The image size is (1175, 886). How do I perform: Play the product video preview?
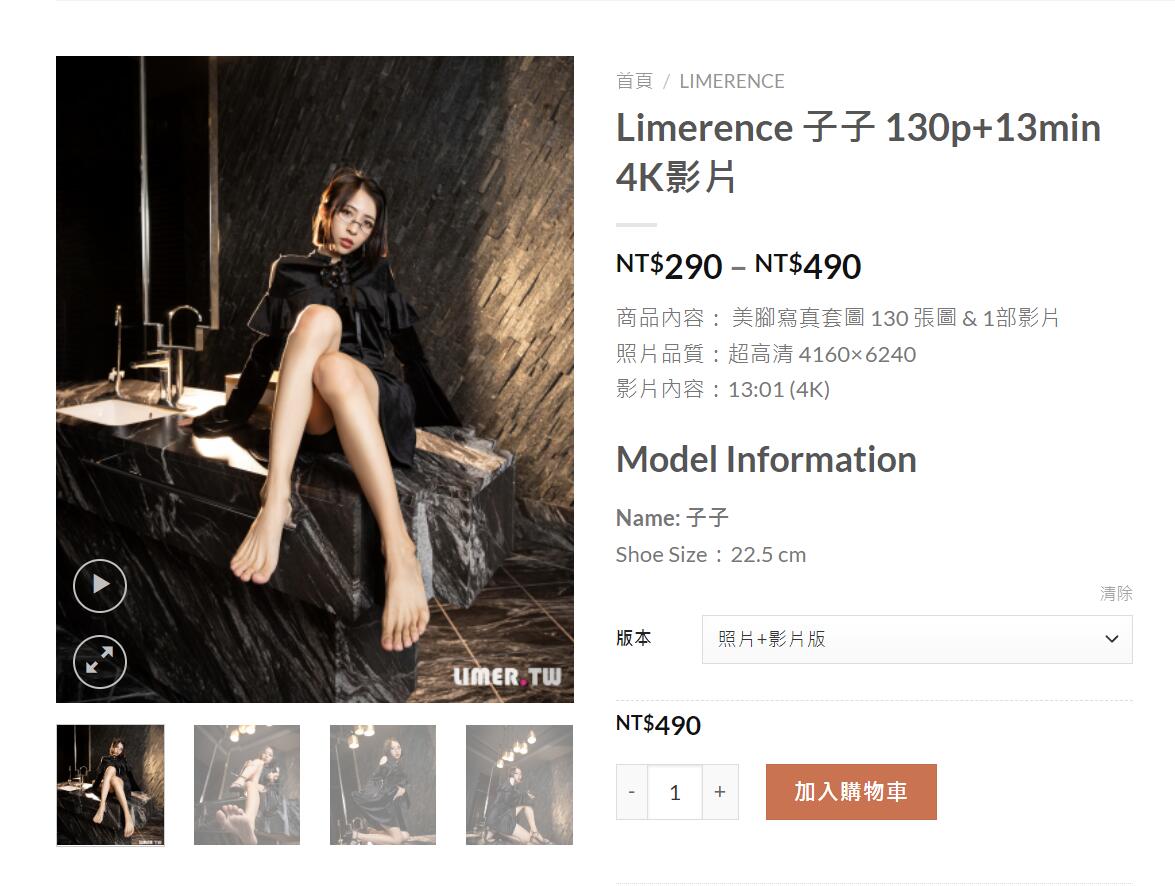(x=100, y=585)
